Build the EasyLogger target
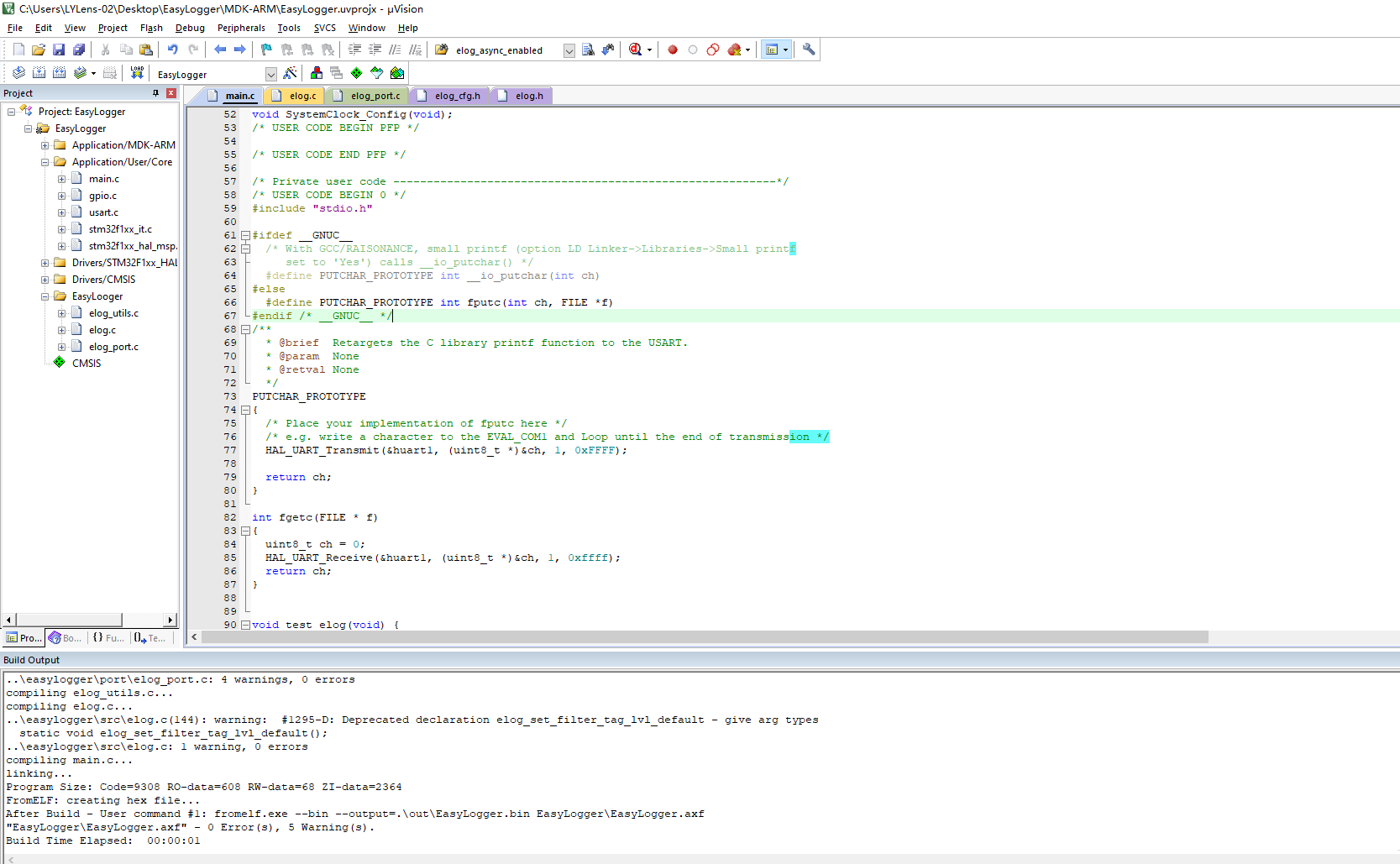The height and width of the screenshot is (864, 1400). click(x=39, y=73)
